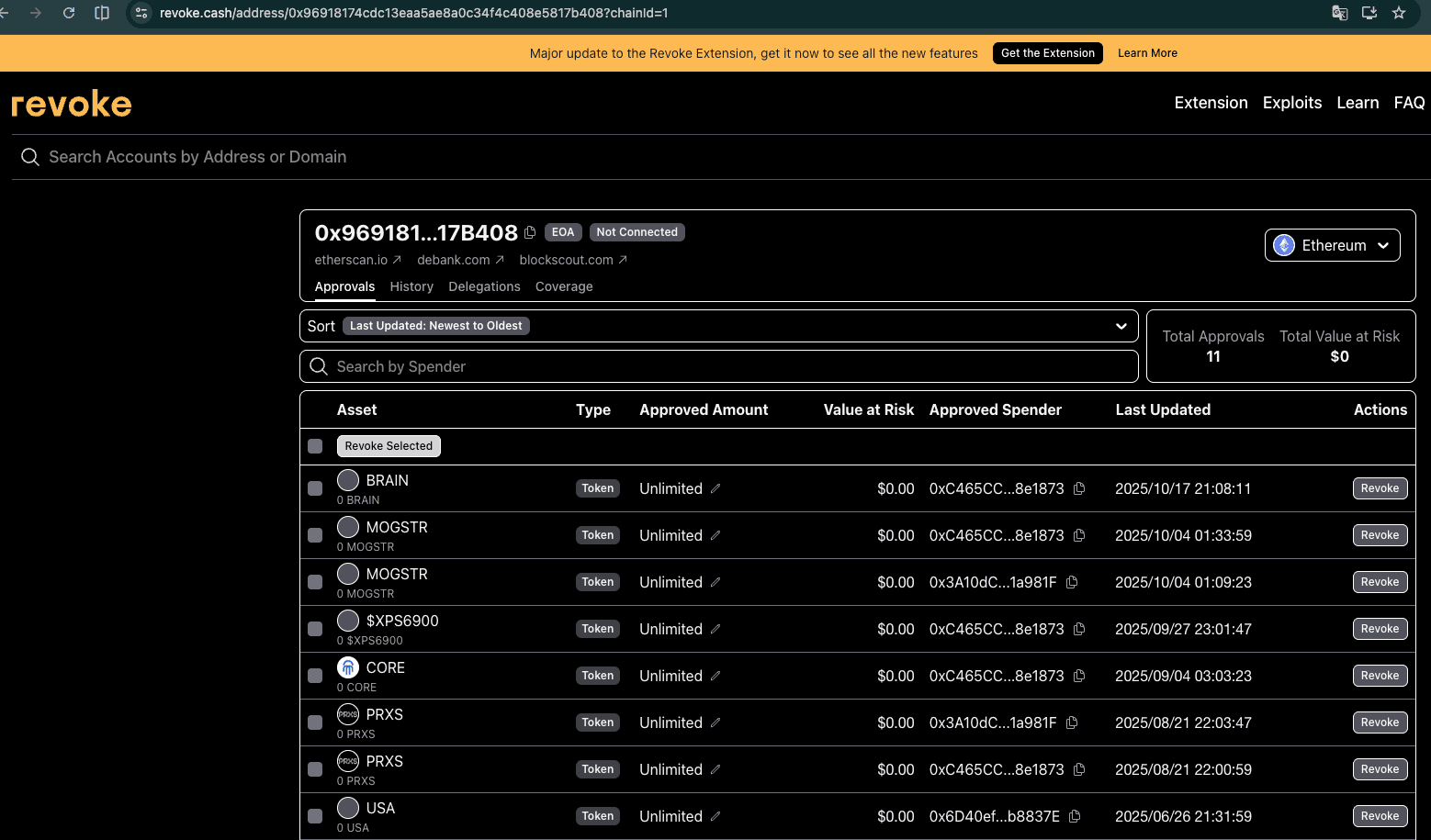Copy spender address in the BRAIN row
Image resolution: width=1431 pixels, height=840 pixels.
coord(1079,488)
